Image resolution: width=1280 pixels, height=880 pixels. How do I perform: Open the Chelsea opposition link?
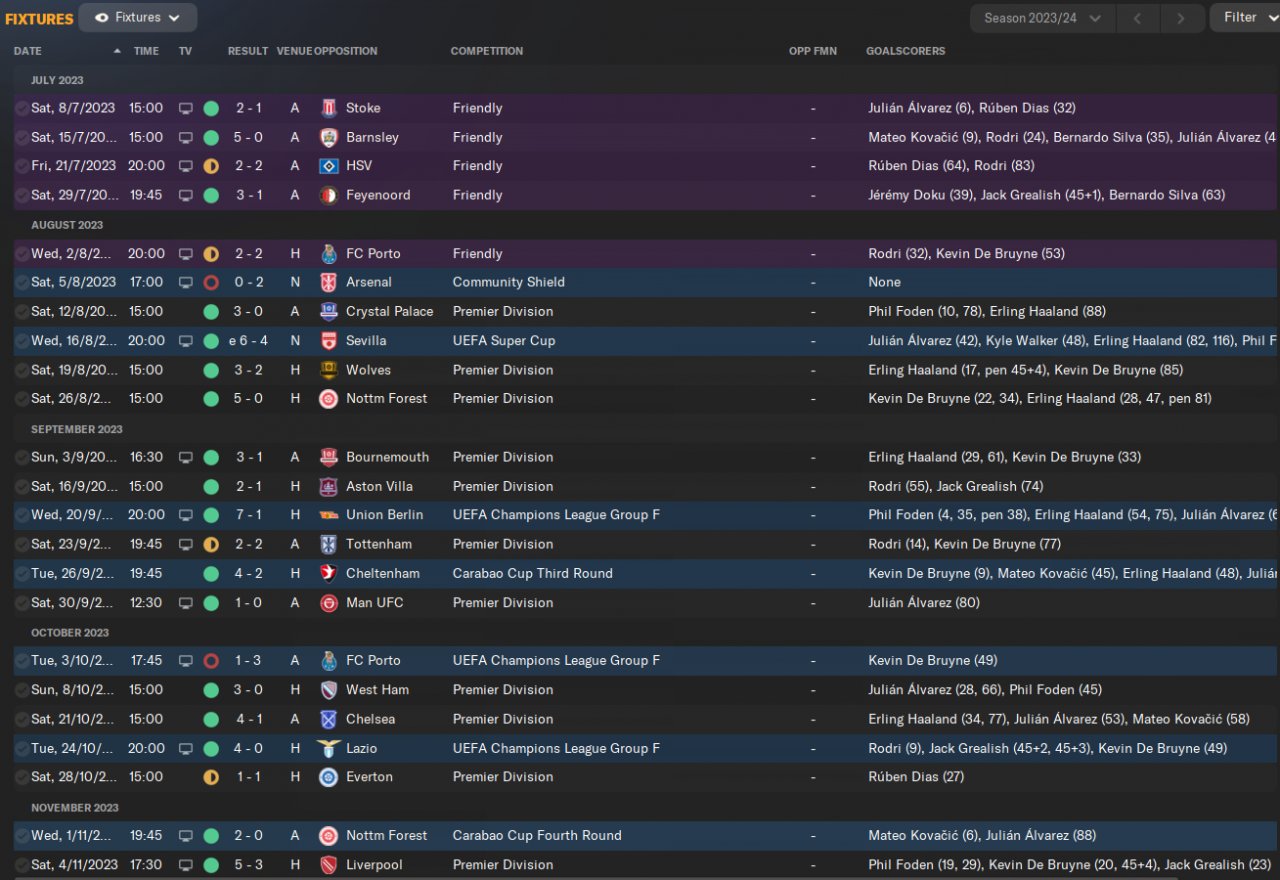tap(370, 719)
